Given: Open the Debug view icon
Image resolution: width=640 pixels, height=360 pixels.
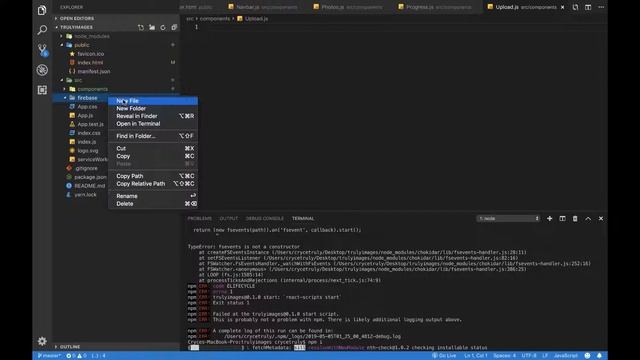Looking at the screenshot, I should tap(42, 70).
